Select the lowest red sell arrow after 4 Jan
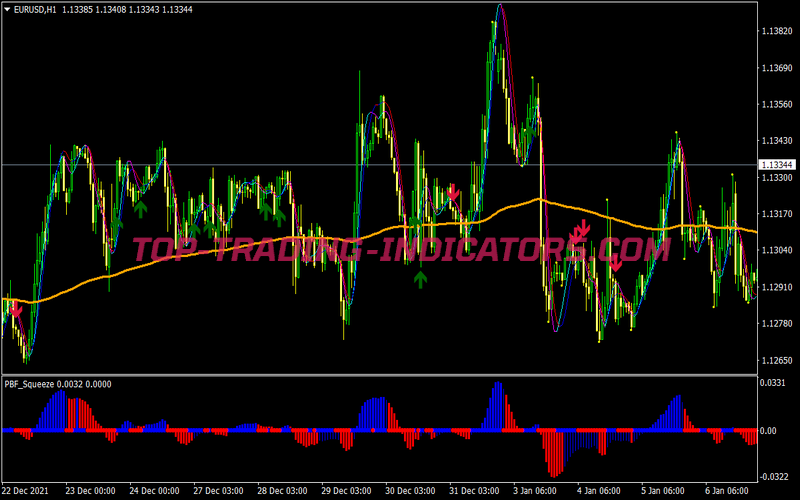The image size is (800, 500). point(615,263)
